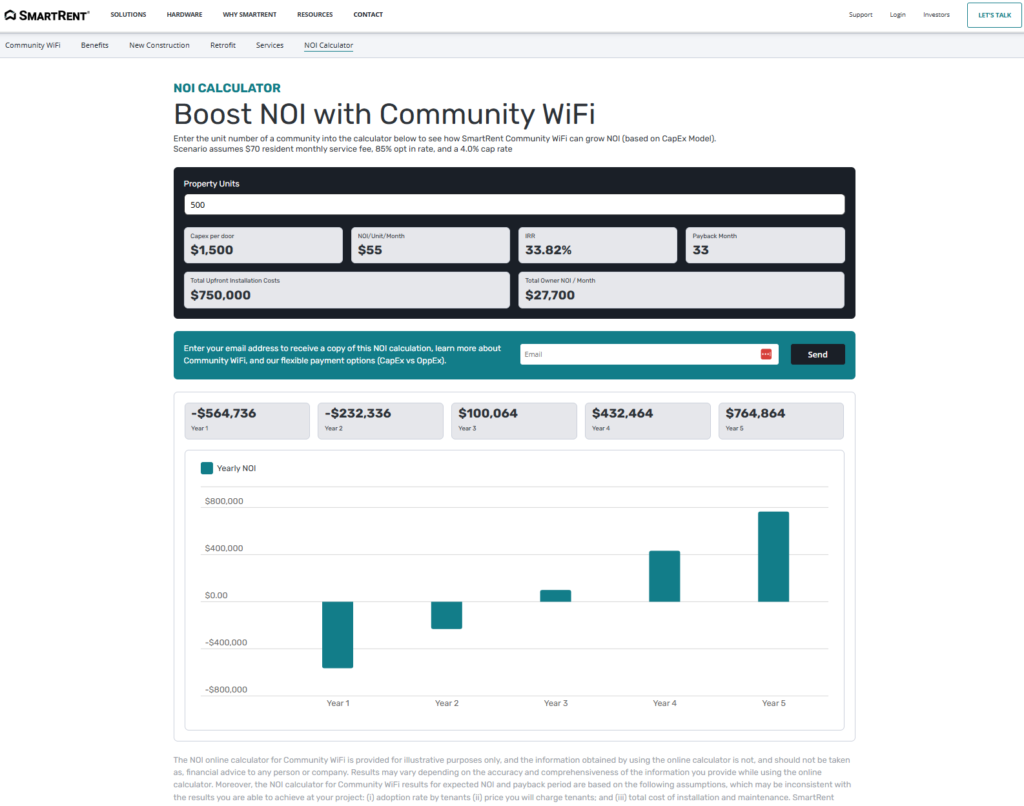Select the CONTACT menu item

coord(368,14)
